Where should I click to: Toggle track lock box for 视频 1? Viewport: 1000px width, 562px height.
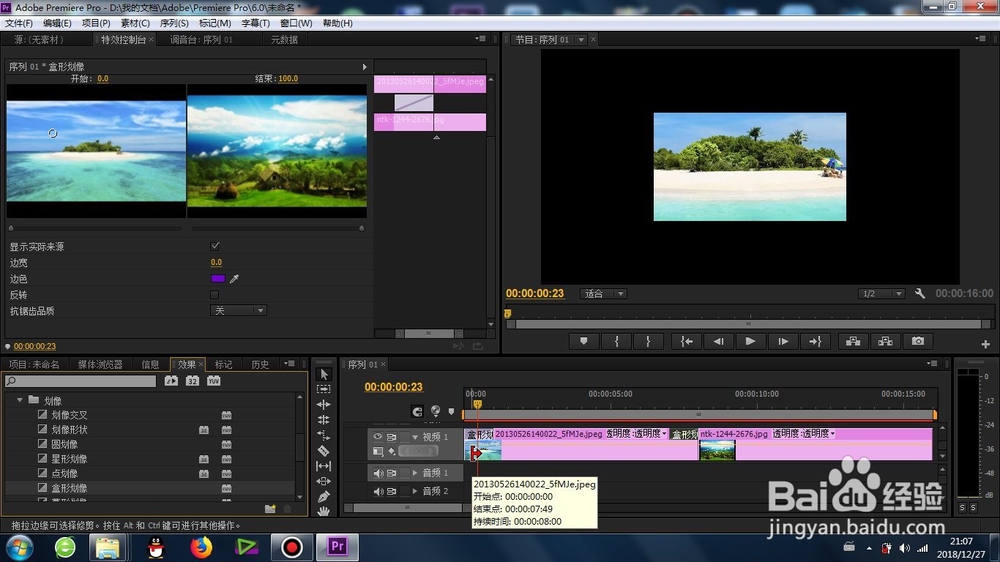click(x=404, y=437)
